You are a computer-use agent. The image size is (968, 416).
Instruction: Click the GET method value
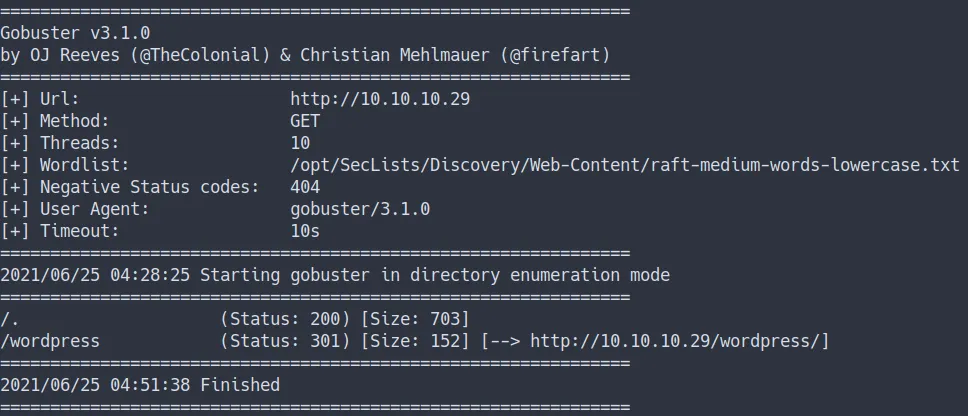point(305,121)
